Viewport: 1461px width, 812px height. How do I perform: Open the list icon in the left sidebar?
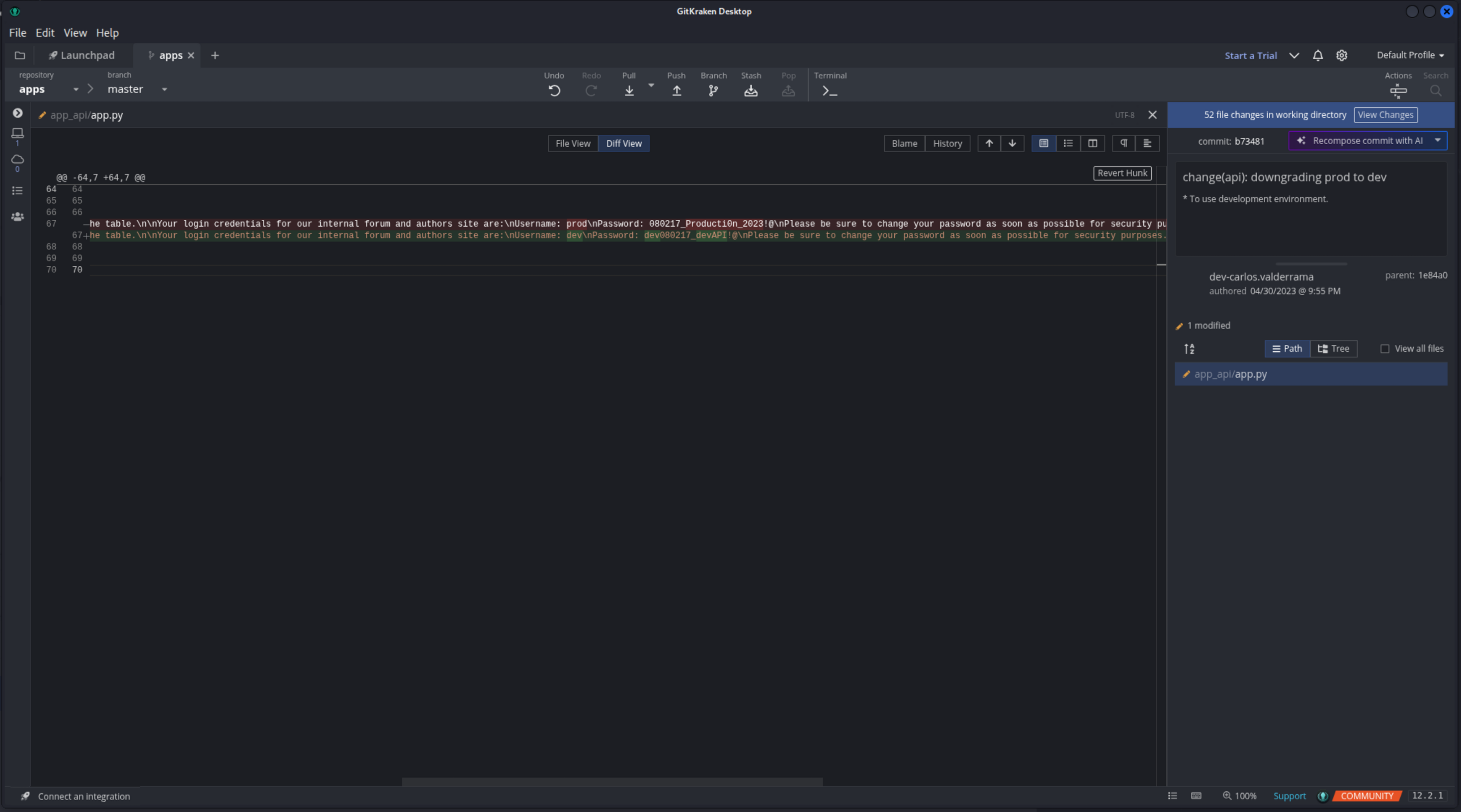17,190
